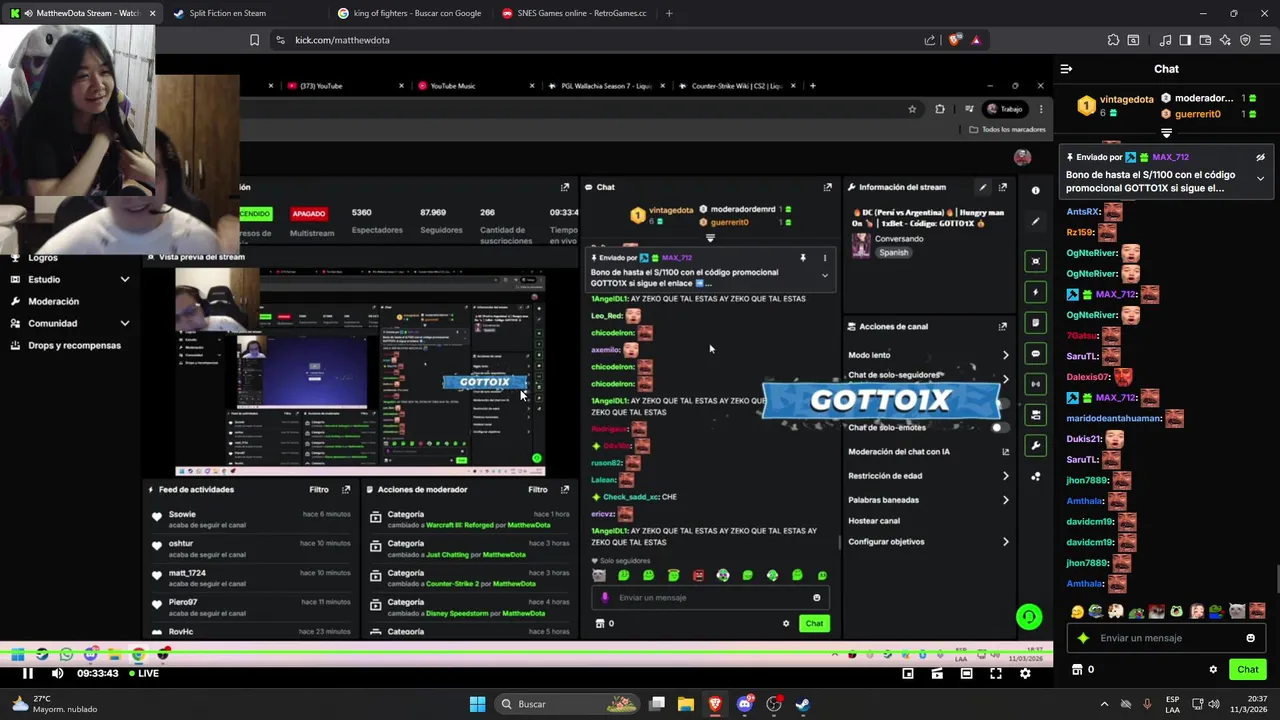1280x720 pixels.
Task: Expand pinned message from MAX_712
Action: [x=1260, y=179]
